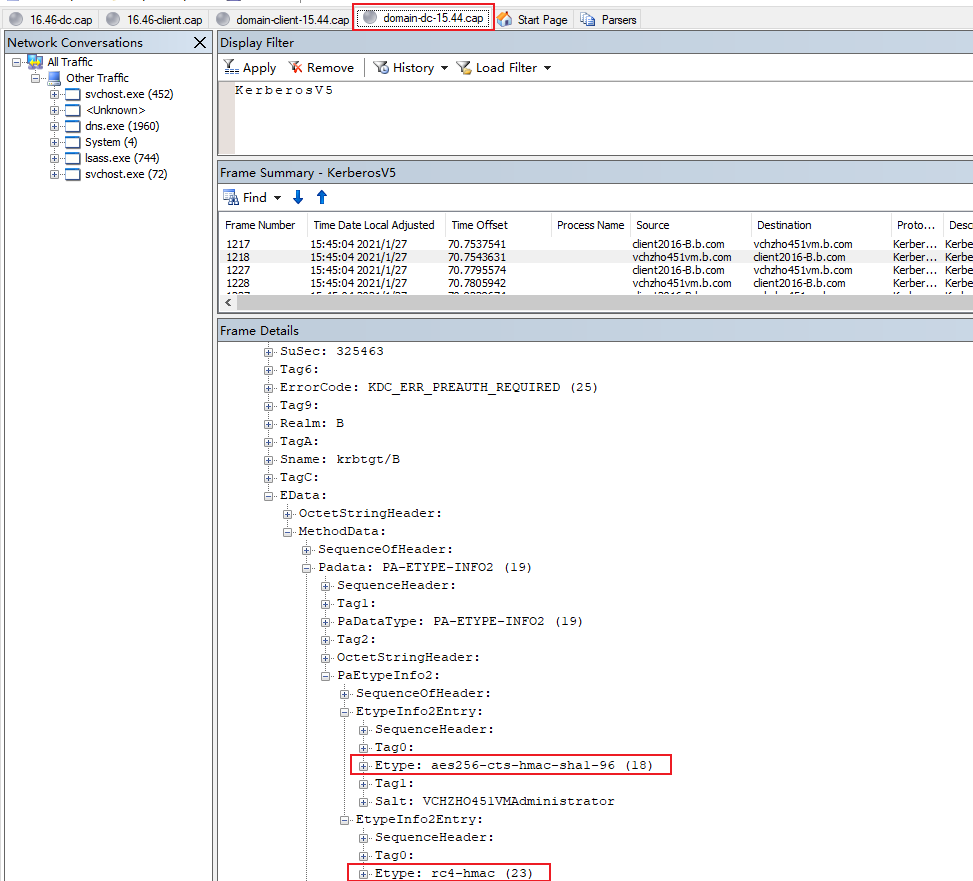Viewport: 973px width, 881px height.
Task: Expand Etype: rc4-hmac (23) field
Action: click(364, 874)
